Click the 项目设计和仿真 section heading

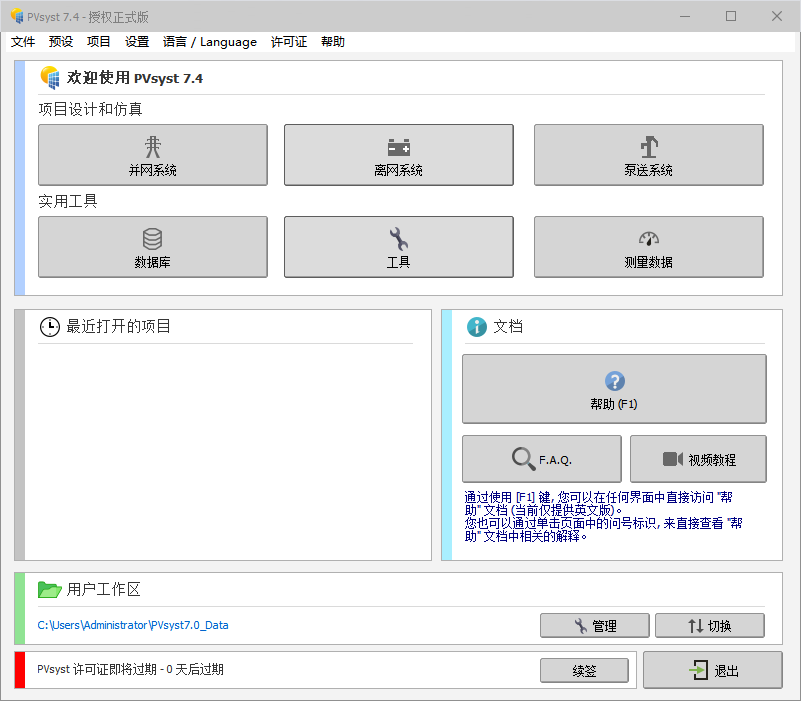pyautogui.click(x=90, y=109)
